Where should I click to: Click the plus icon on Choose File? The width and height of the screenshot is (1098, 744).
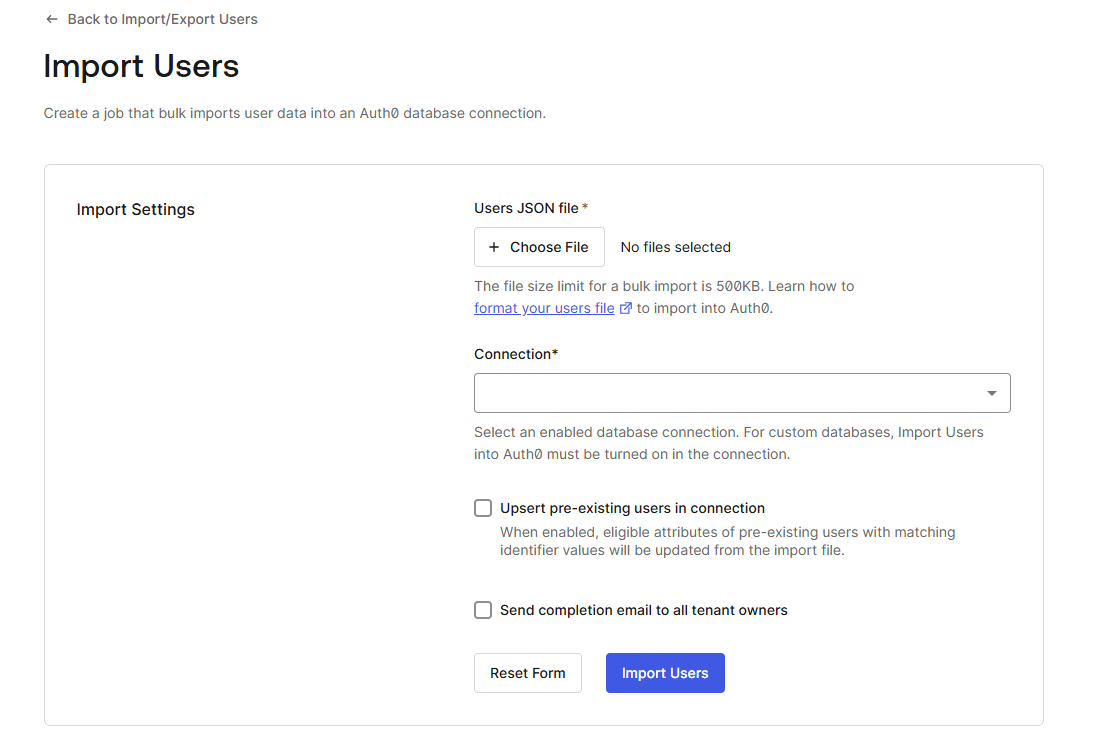point(494,247)
